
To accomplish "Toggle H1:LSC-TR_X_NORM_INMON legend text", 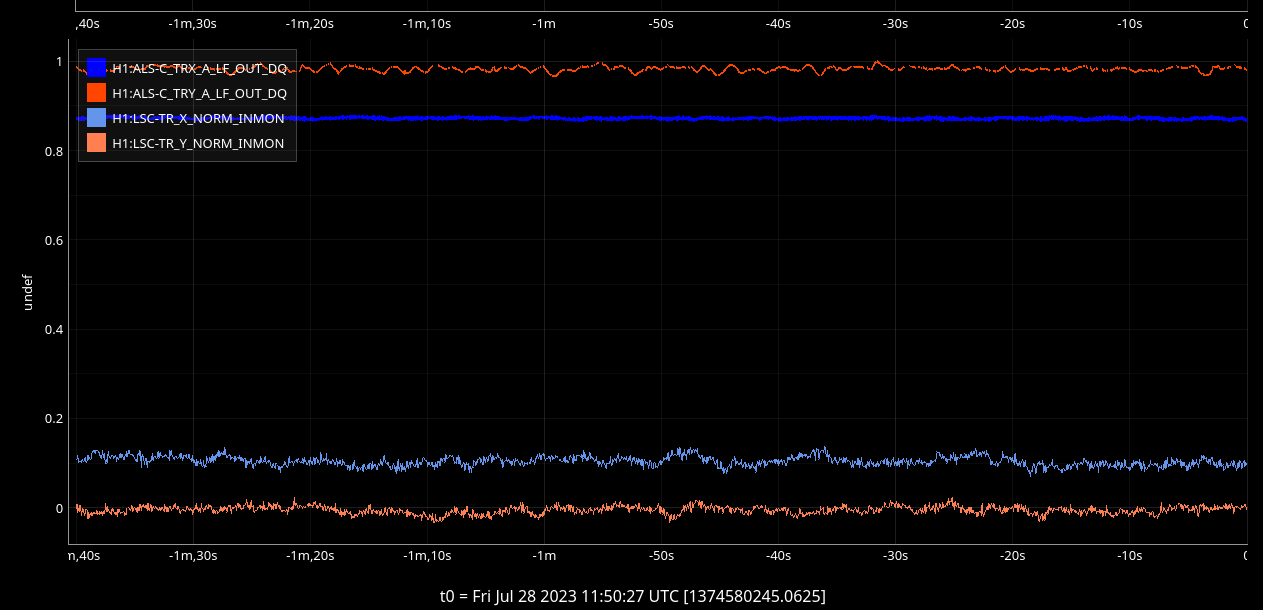I will tap(198, 118).
